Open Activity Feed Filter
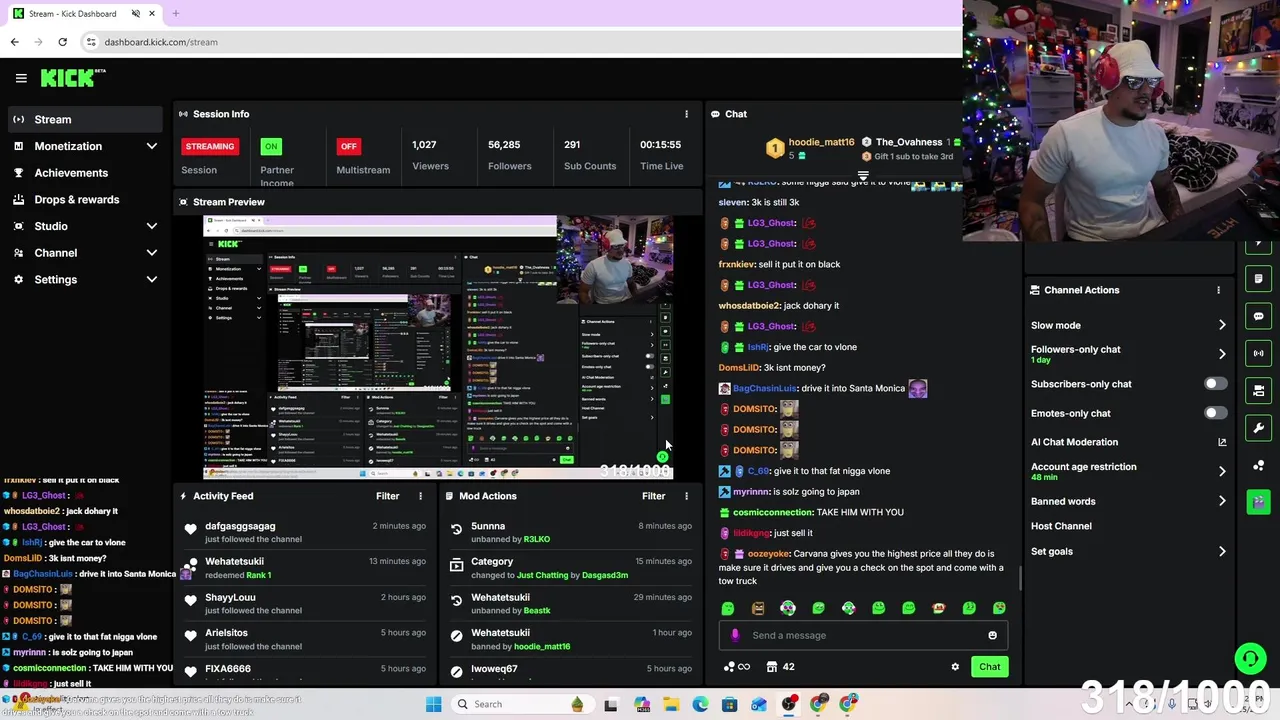 point(387,496)
